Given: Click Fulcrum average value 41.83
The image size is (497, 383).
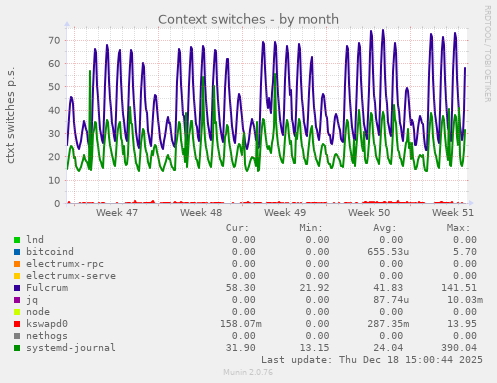Looking at the screenshot, I should point(388,287).
